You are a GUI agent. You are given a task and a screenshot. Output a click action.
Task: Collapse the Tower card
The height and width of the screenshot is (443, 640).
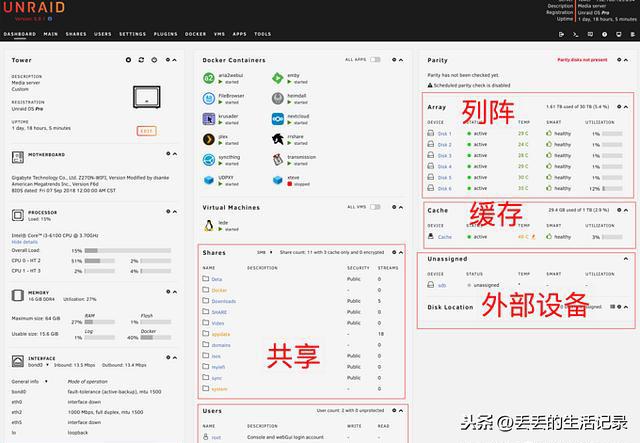(175, 60)
